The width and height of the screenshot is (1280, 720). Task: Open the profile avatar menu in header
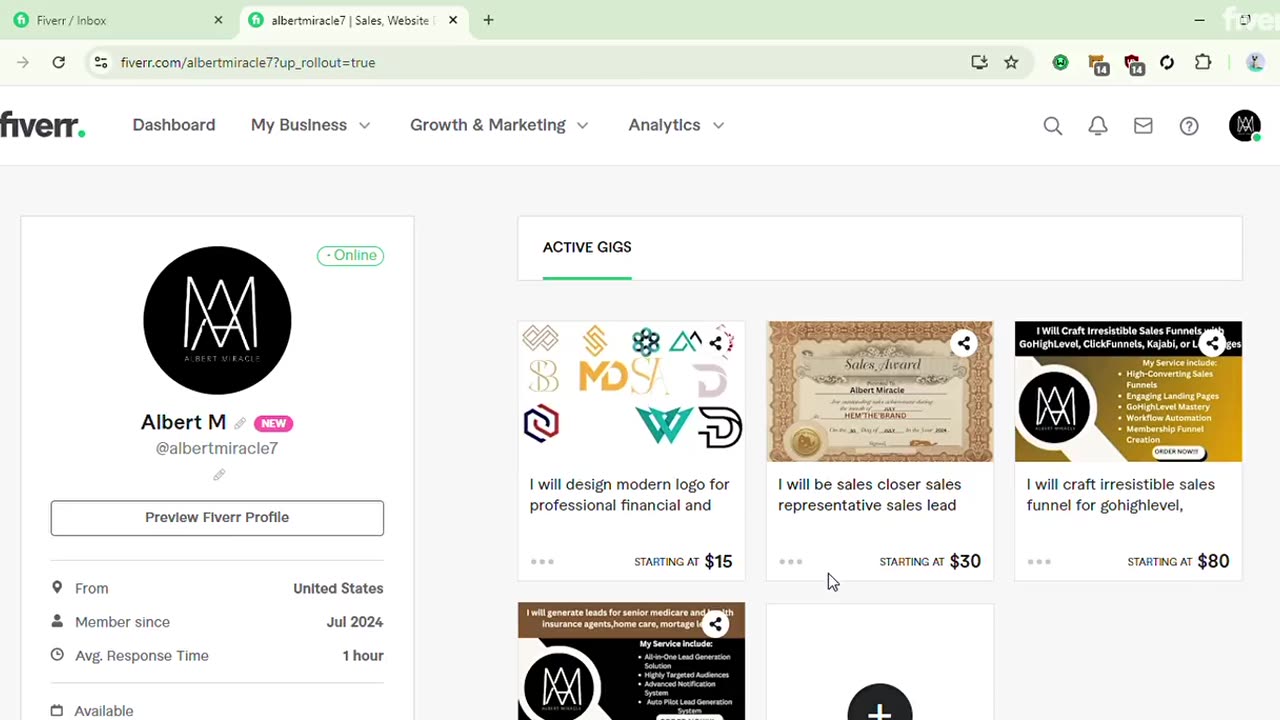point(1245,125)
